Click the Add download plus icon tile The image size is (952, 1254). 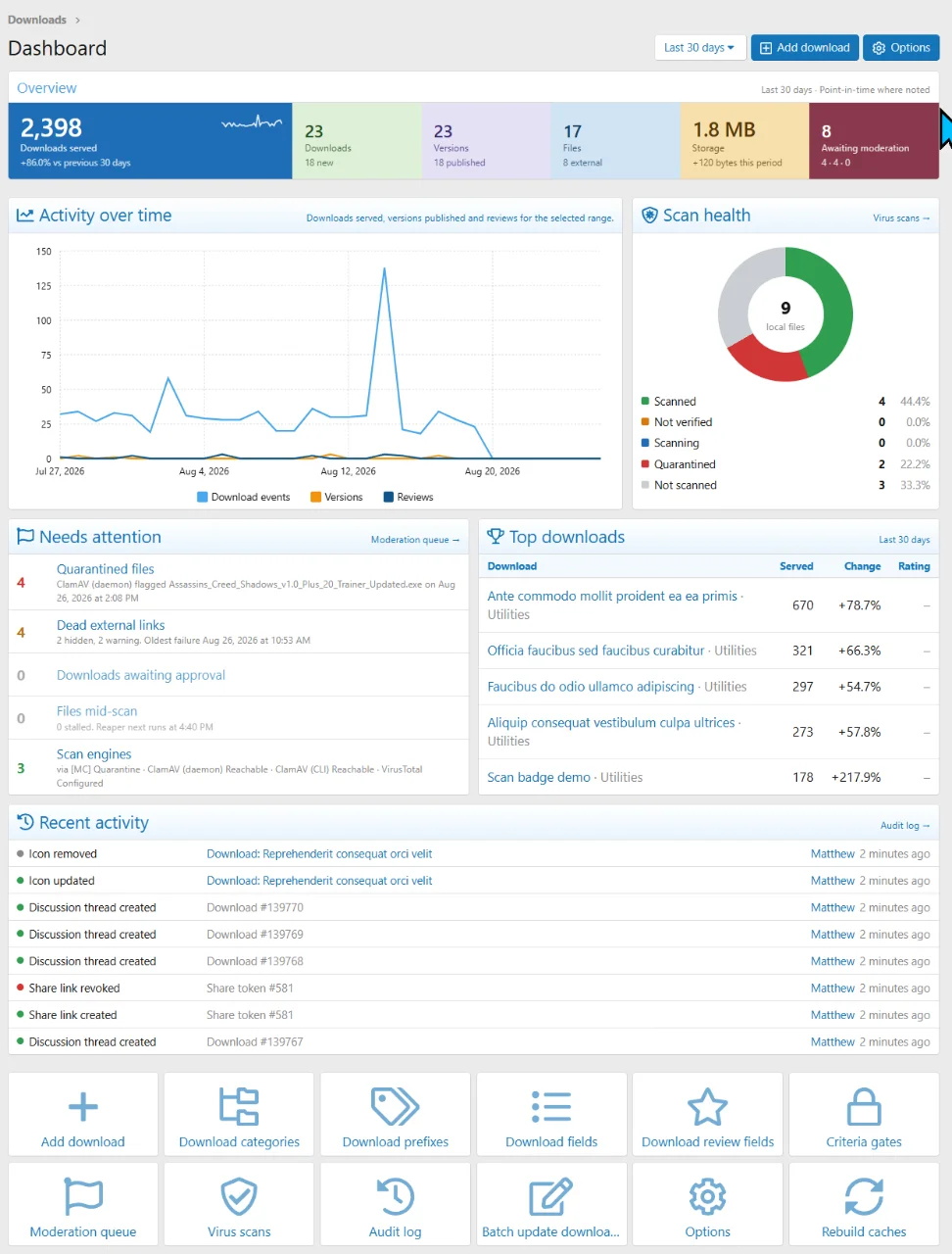pos(83,1115)
